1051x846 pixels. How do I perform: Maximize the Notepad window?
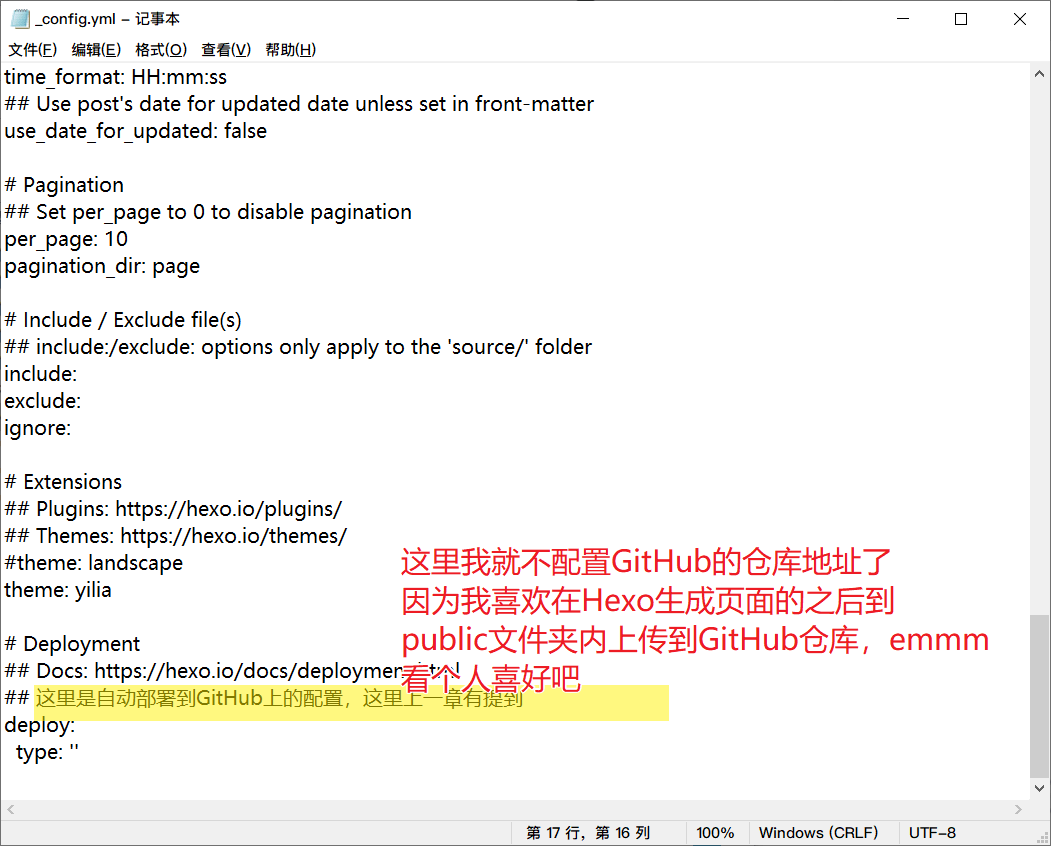[961, 19]
